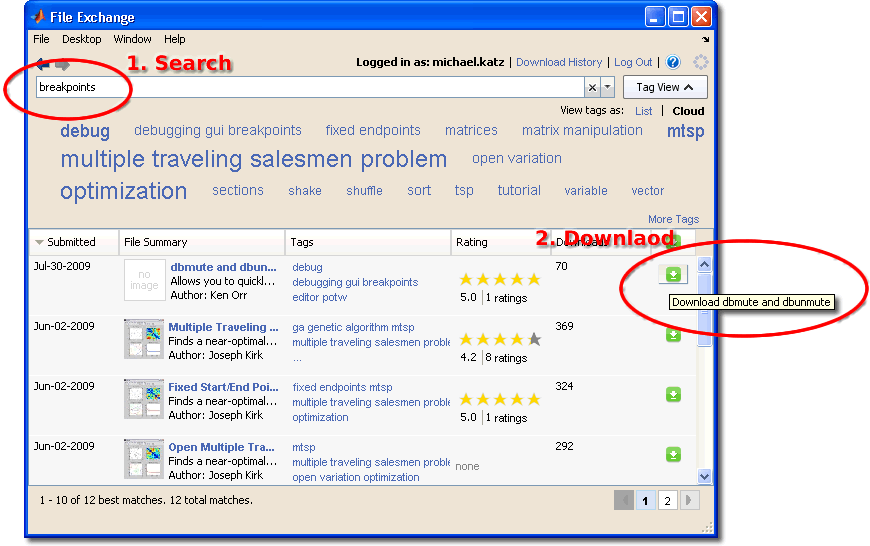This screenshot has width=870, height=546.
Task: Download the Fixed Start/End Points file
Action: 673,395
